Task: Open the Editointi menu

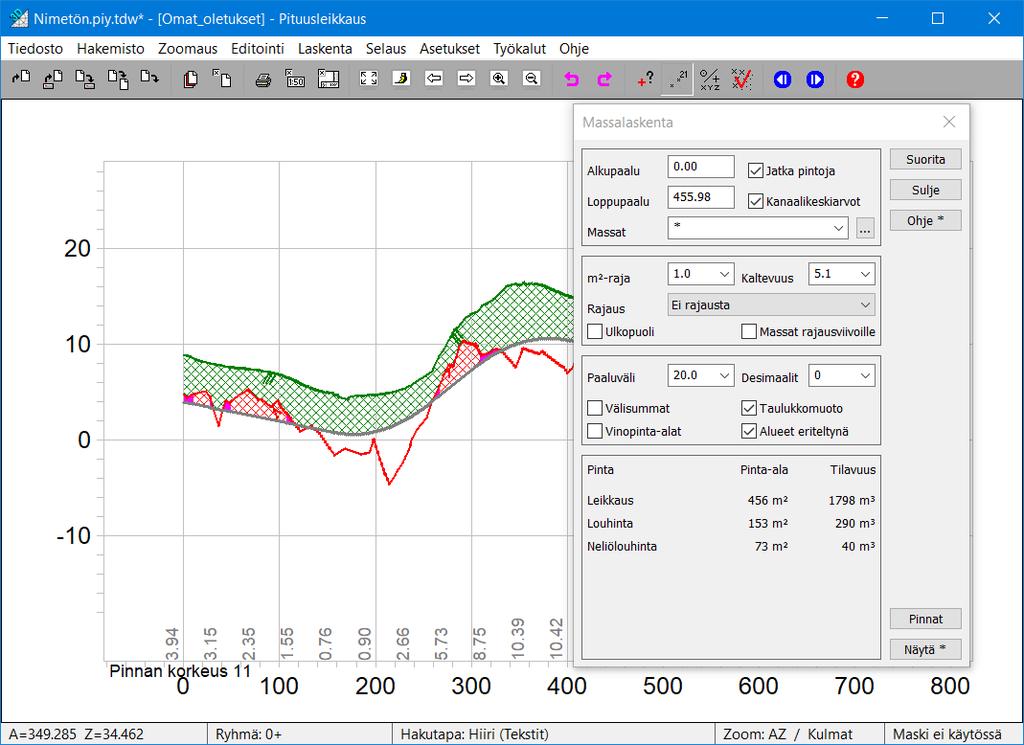Action: 257,48
